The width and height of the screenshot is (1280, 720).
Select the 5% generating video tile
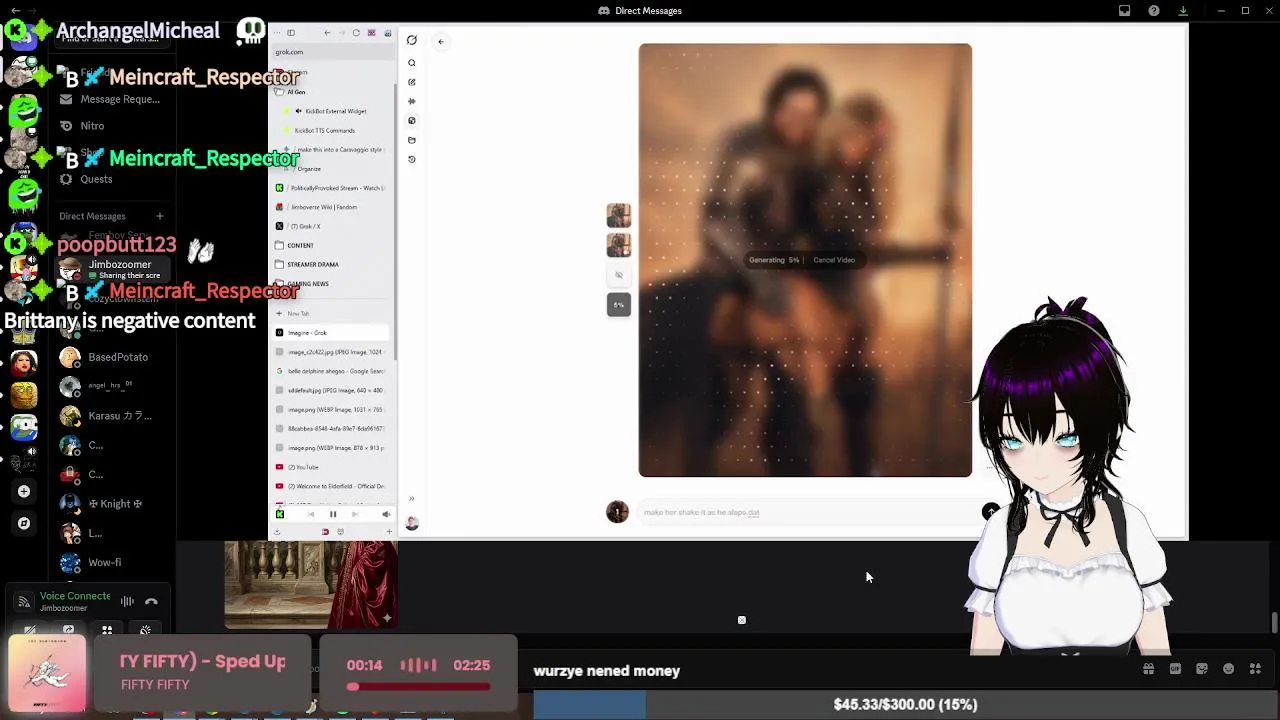(618, 305)
